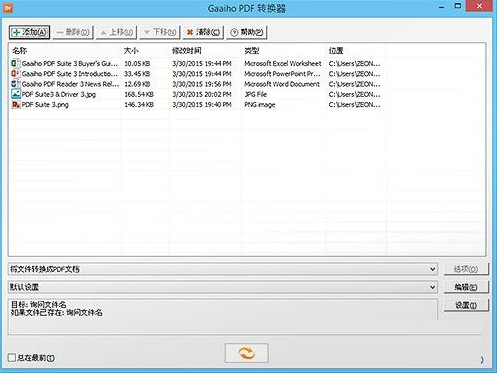Click the Edit button beside settings dropdown
This screenshot has width=497, height=373.
(466, 287)
